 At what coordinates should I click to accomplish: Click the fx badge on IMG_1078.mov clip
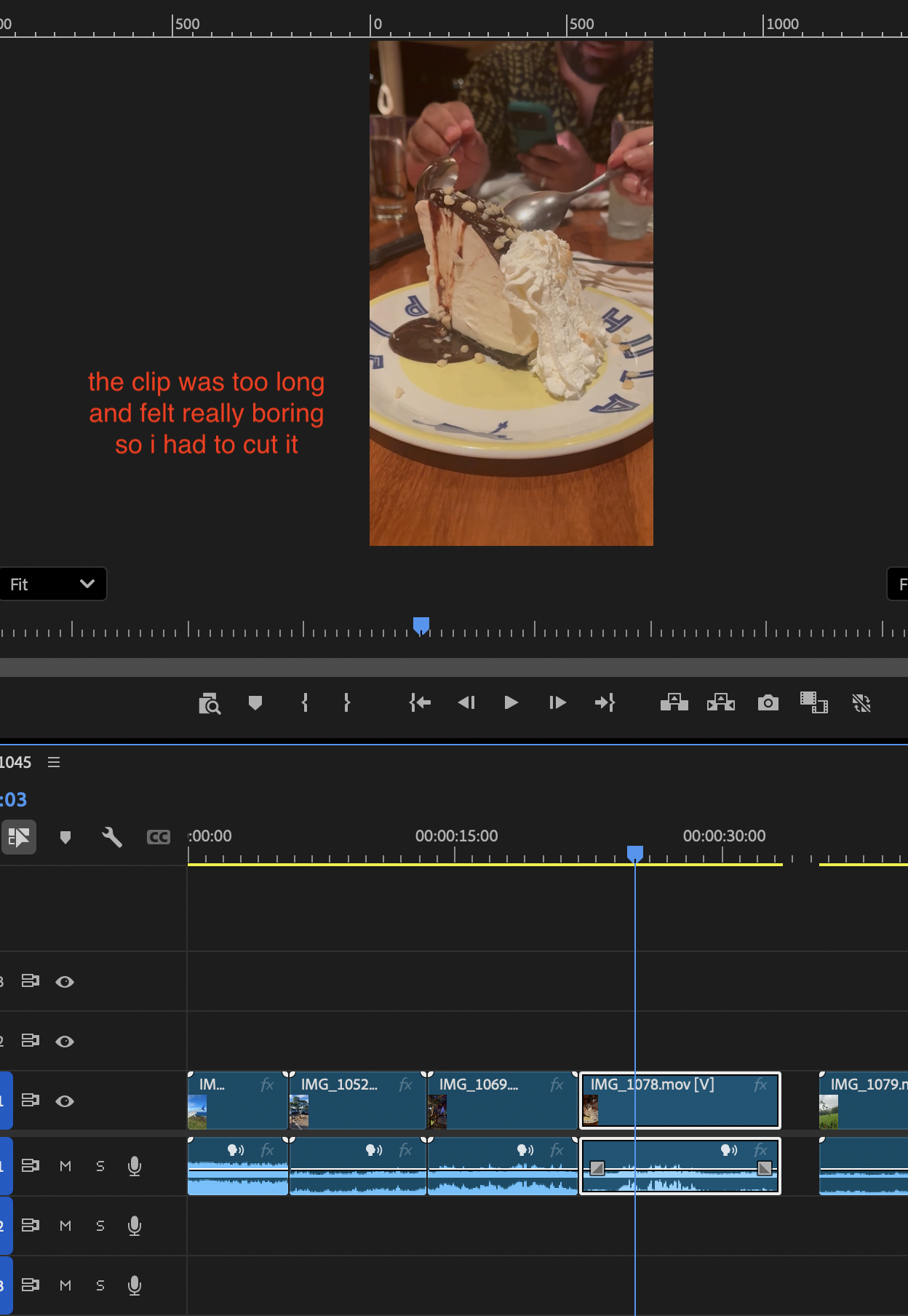[760, 1085]
